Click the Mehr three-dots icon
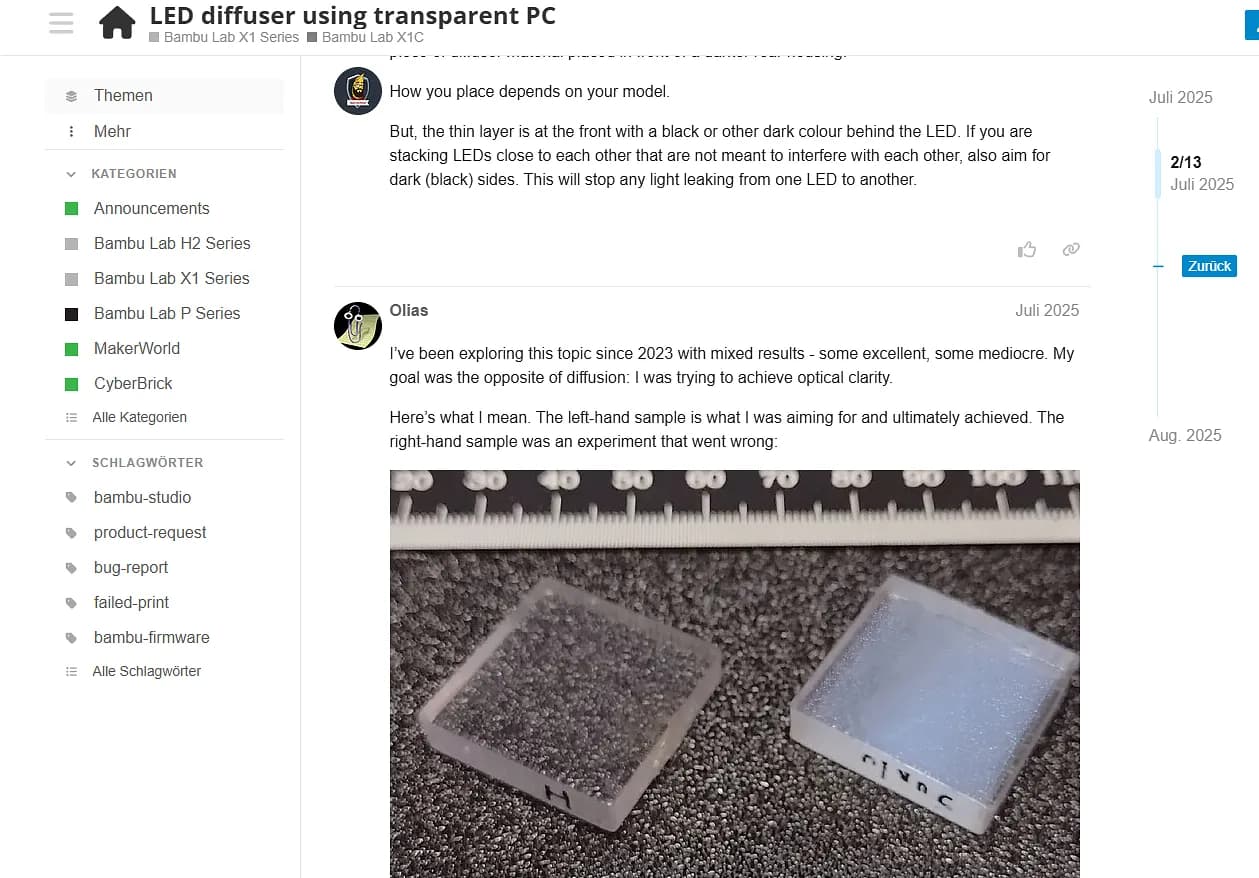The height and width of the screenshot is (878, 1259). [71, 131]
